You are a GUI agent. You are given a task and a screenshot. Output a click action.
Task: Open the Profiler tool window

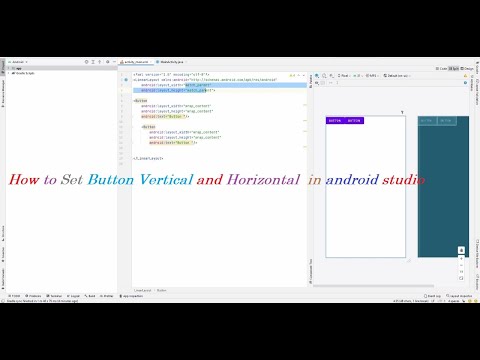coord(107,296)
